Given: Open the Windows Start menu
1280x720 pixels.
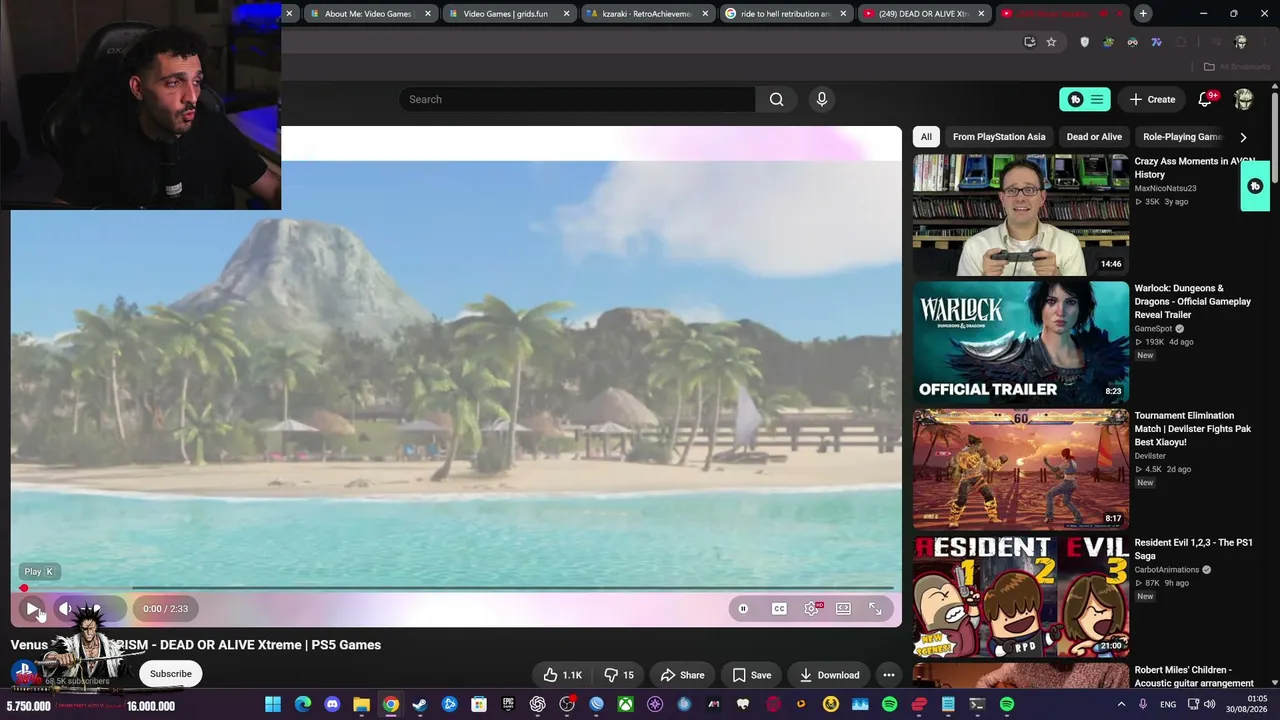Looking at the screenshot, I should pyautogui.click(x=273, y=705).
